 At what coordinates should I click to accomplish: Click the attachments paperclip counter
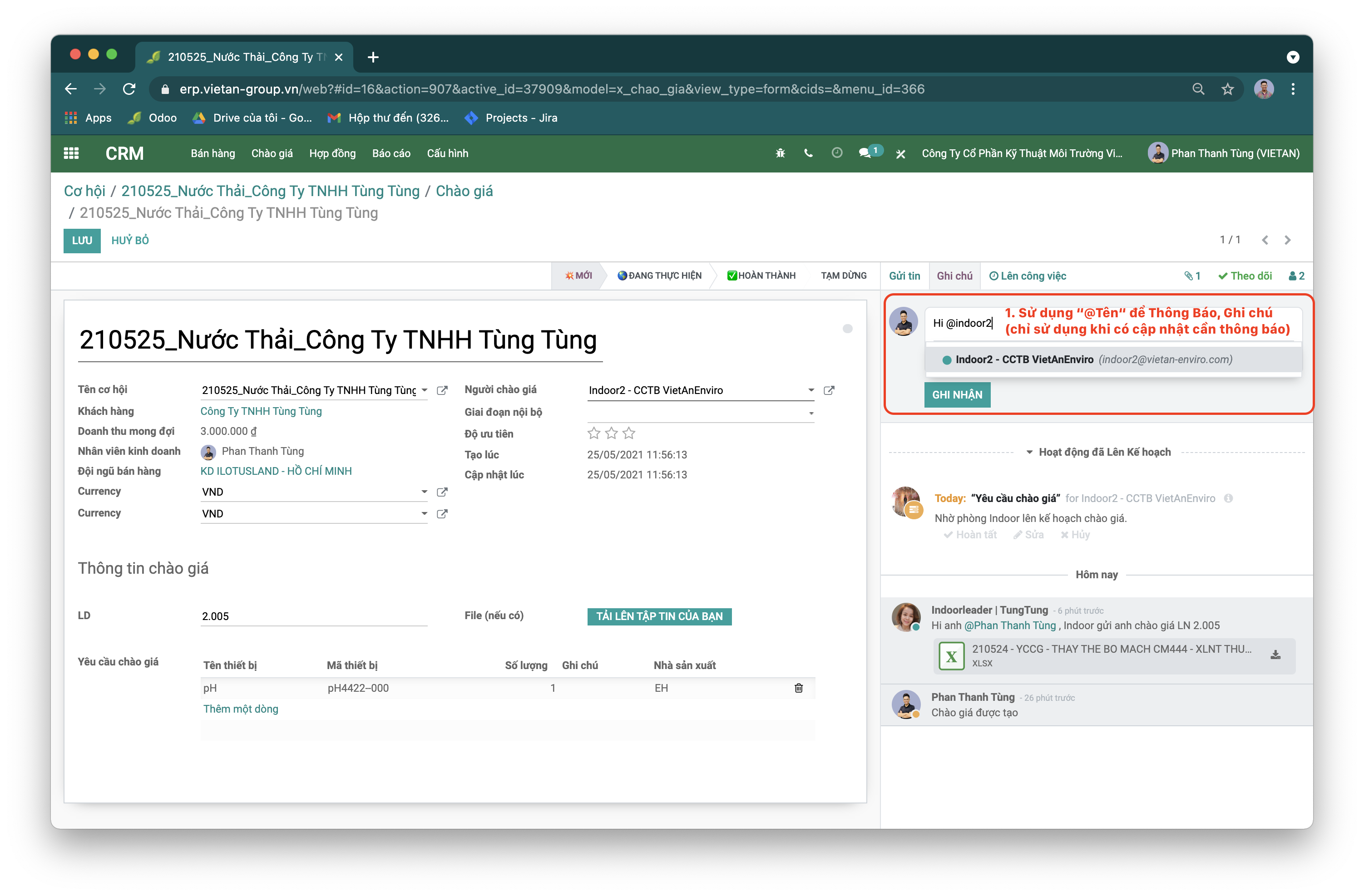tap(1192, 276)
